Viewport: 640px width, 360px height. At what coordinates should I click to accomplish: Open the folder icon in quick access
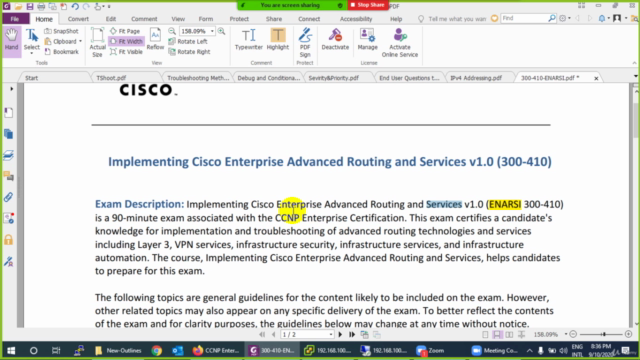coord(18,6)
